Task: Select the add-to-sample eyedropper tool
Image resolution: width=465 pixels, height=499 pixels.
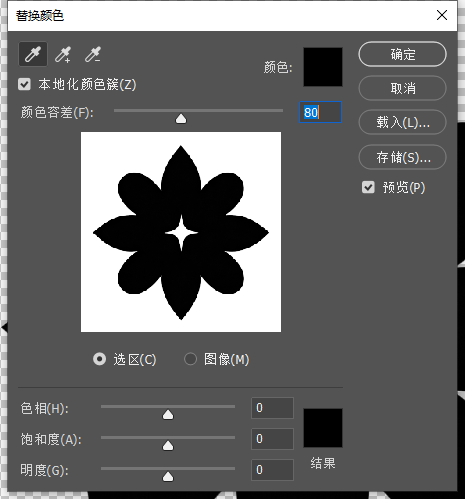Action: [63, 54]
